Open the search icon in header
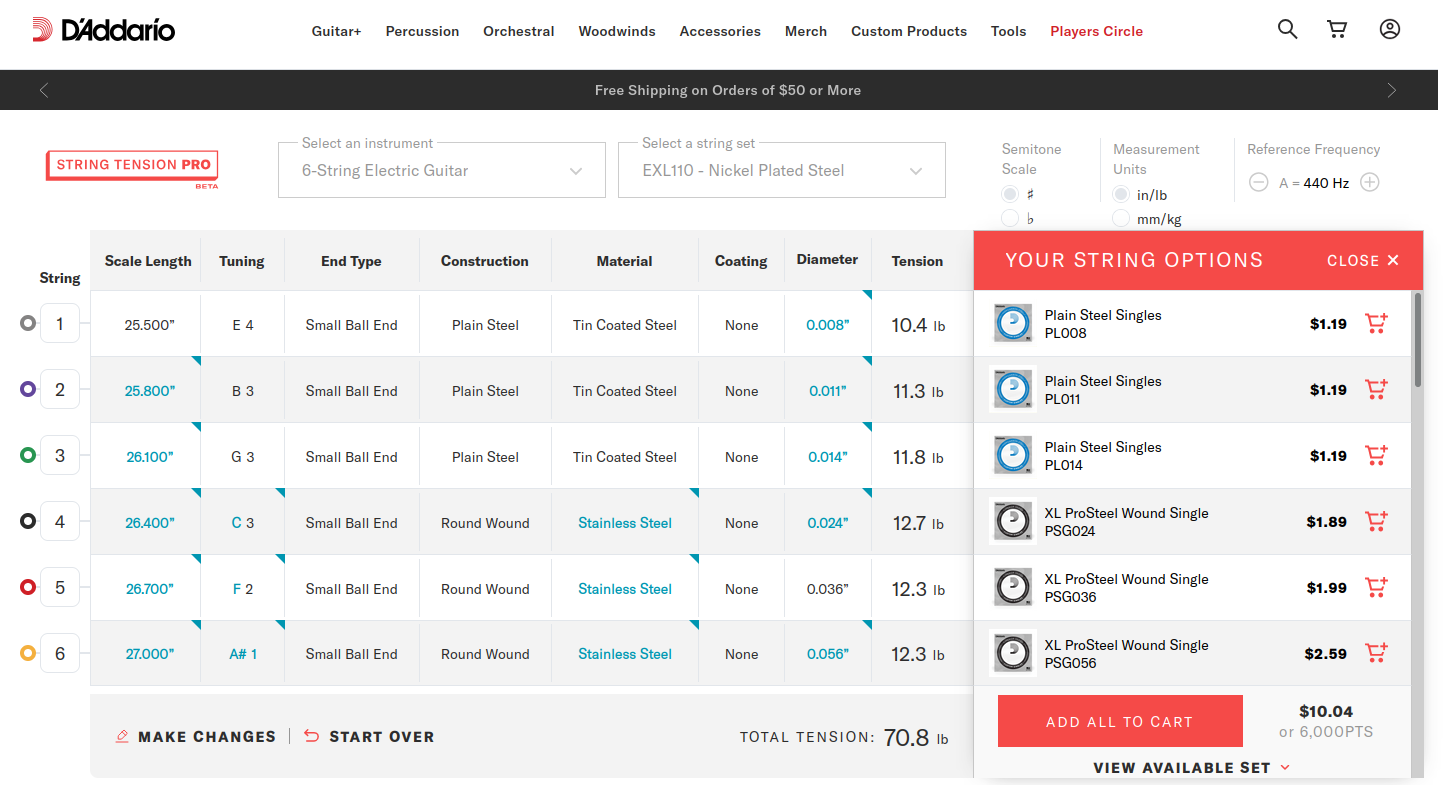 [x=1288, y=30]
